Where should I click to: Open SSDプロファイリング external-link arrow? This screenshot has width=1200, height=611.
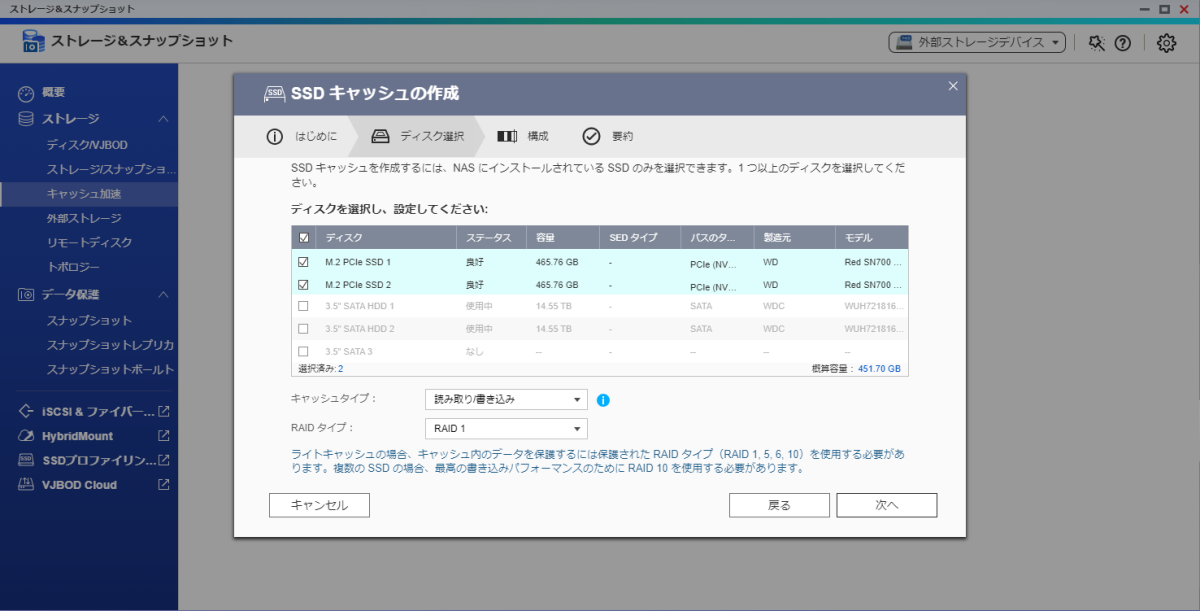click(164, 461)
